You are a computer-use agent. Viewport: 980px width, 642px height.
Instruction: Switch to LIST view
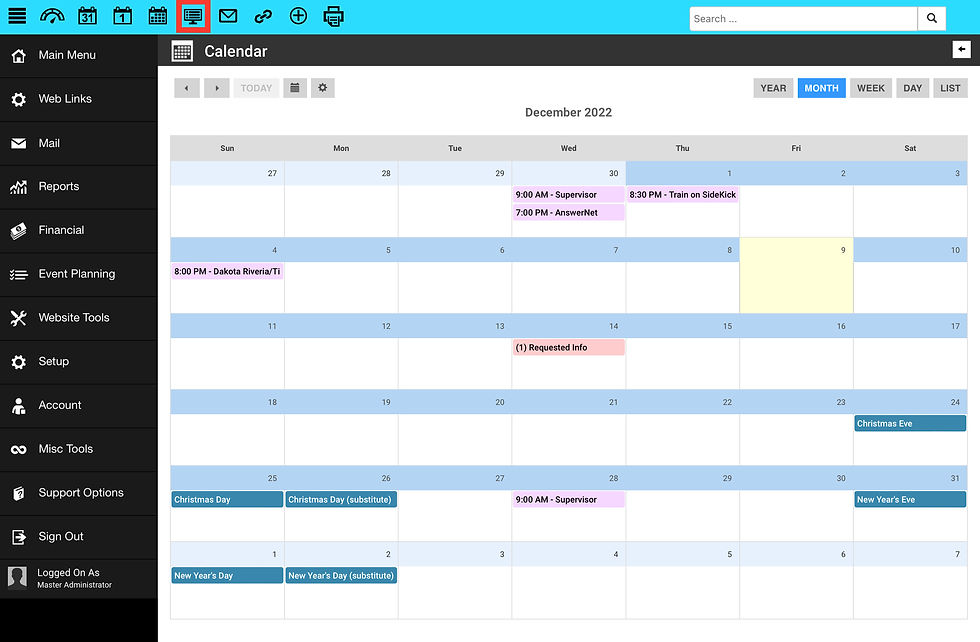tap(950, 88)
